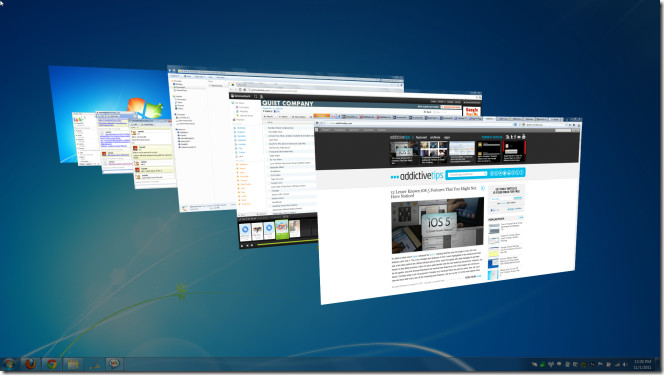This screenshot has height=375, width=664.
Task: Open the 'apps' nav item on addictivetips
Action: coord(447,138)
